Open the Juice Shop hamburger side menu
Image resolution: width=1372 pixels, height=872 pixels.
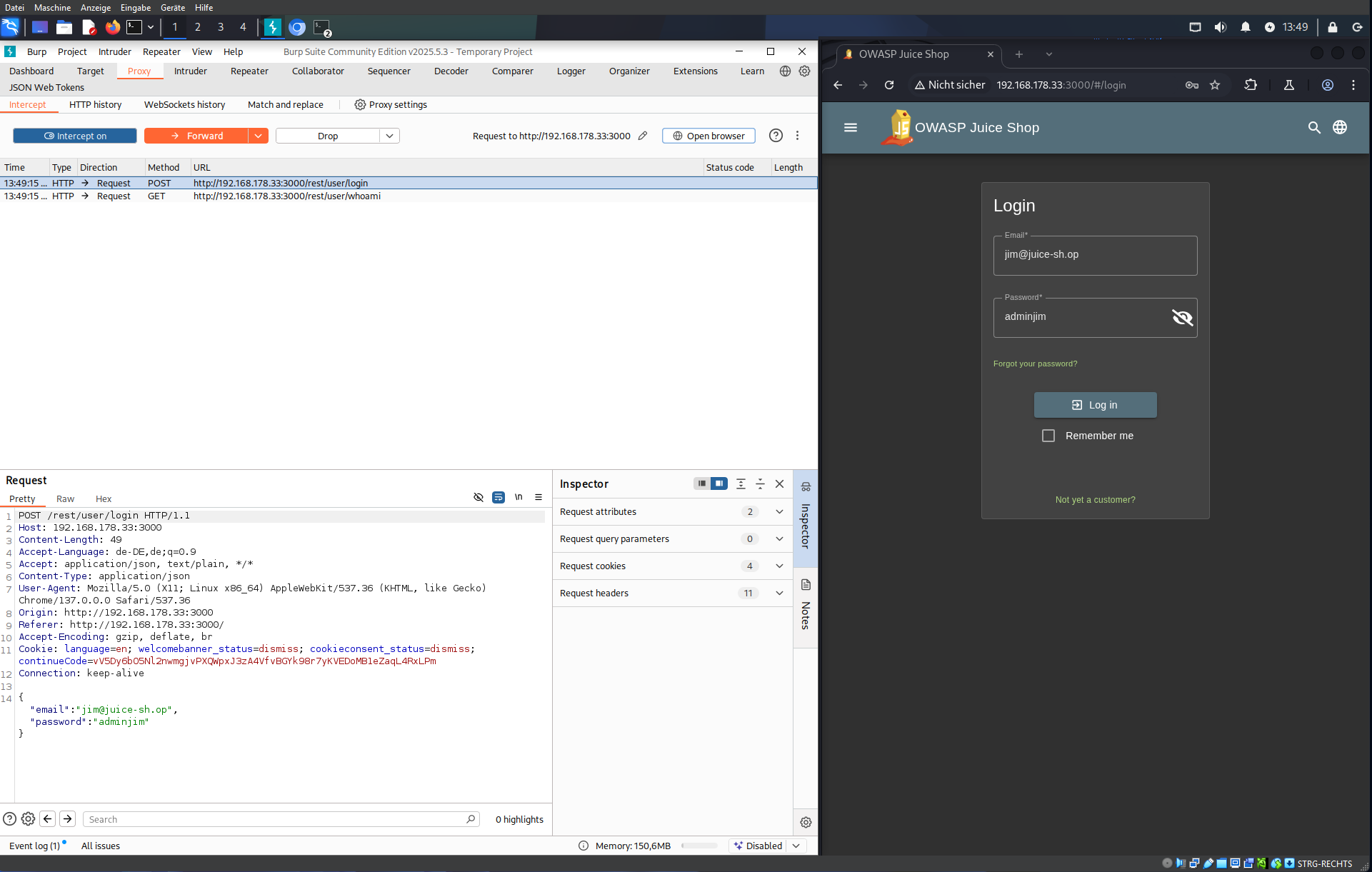(x=850, y=128)
